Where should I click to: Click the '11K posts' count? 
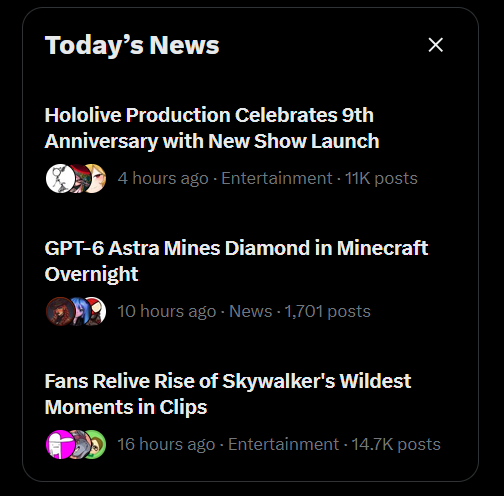pyautogui.click(x=381, y=178)
